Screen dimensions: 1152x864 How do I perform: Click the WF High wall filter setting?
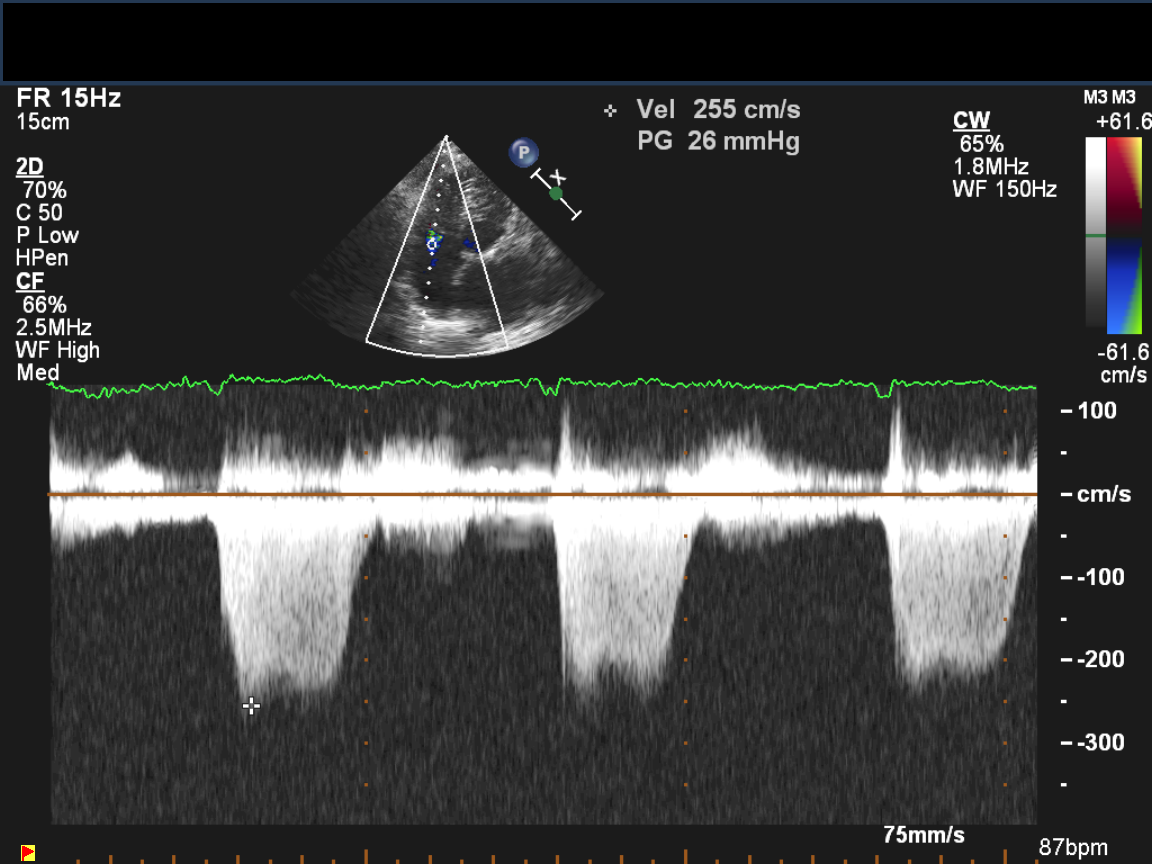pyautogui.click(x=58, y=350)
